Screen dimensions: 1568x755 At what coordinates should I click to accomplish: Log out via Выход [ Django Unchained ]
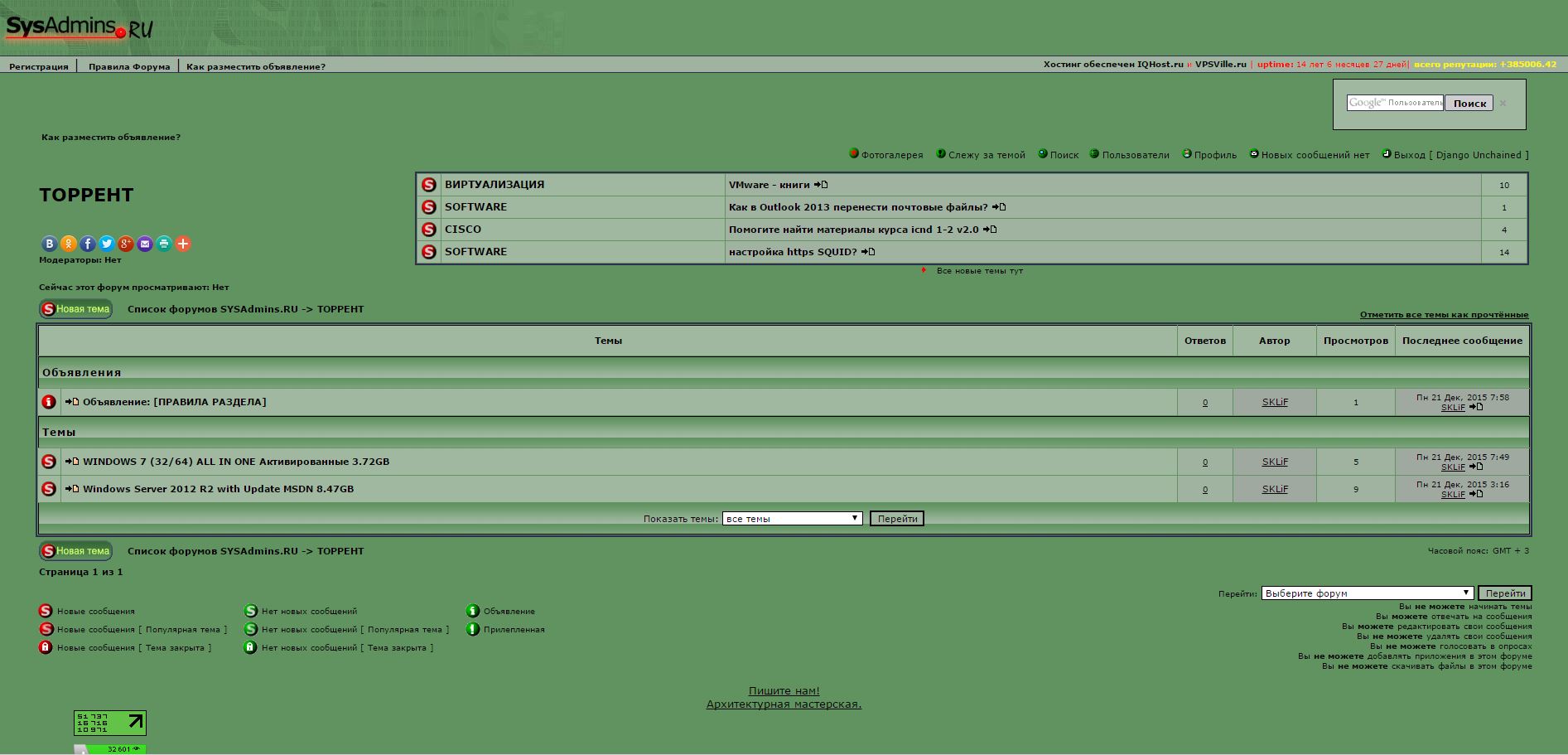click(1461, 155)
